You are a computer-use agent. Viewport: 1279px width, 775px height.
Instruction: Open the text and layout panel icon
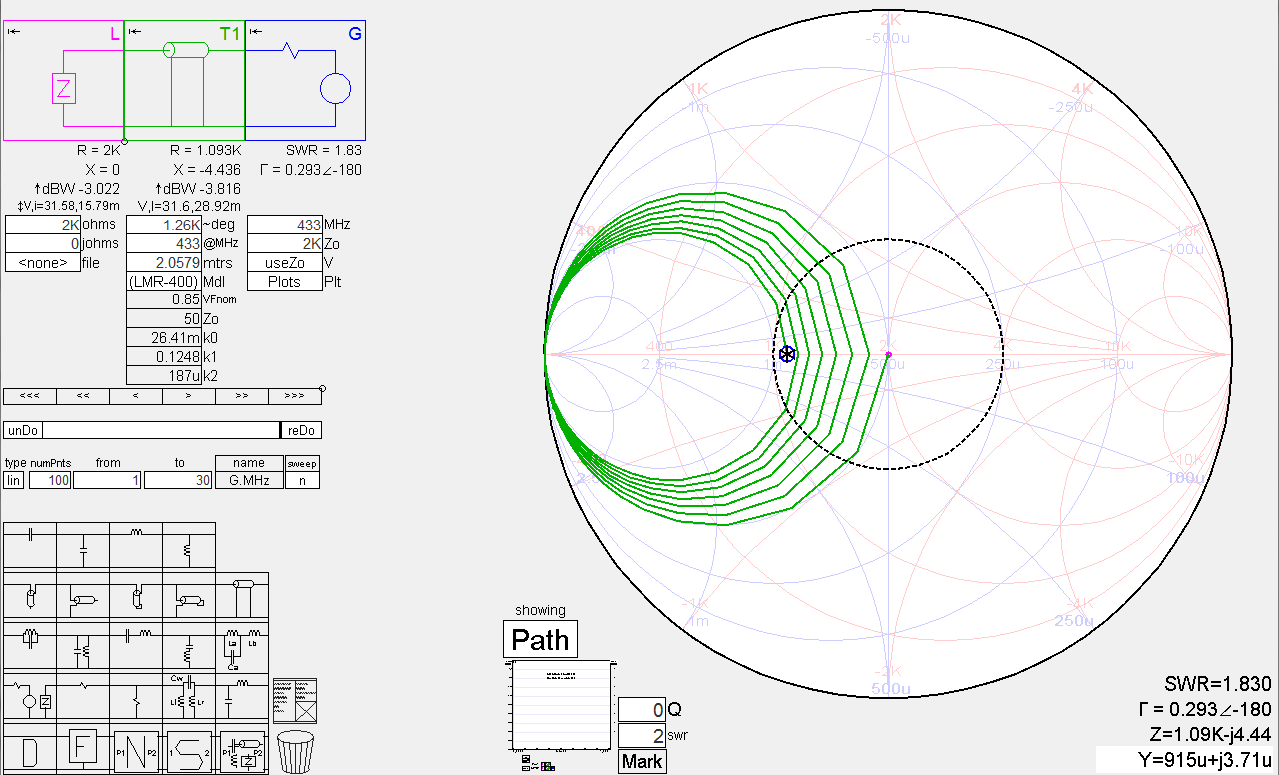(295, 701)
